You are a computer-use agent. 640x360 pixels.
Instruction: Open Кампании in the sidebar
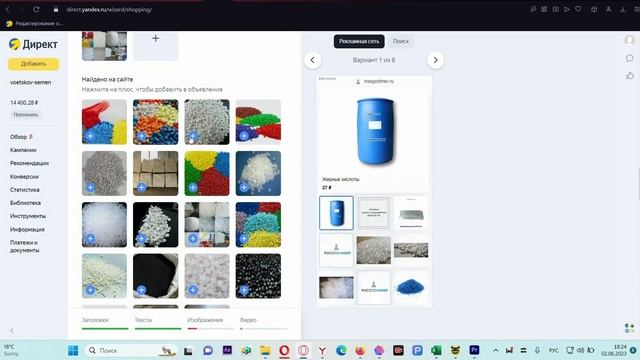coord(23,150)
